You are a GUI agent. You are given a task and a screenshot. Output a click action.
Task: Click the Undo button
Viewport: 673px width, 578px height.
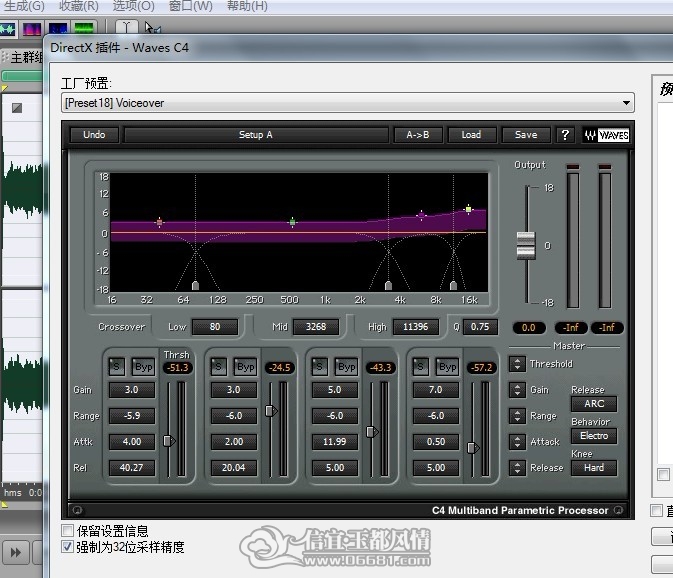(94, 135)
